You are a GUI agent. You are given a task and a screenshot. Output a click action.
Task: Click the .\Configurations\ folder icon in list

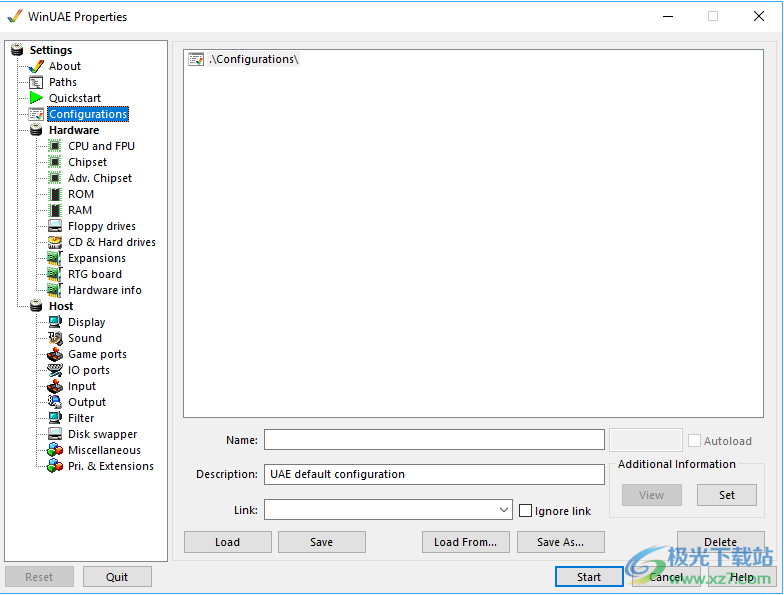(x=196, y=59)
